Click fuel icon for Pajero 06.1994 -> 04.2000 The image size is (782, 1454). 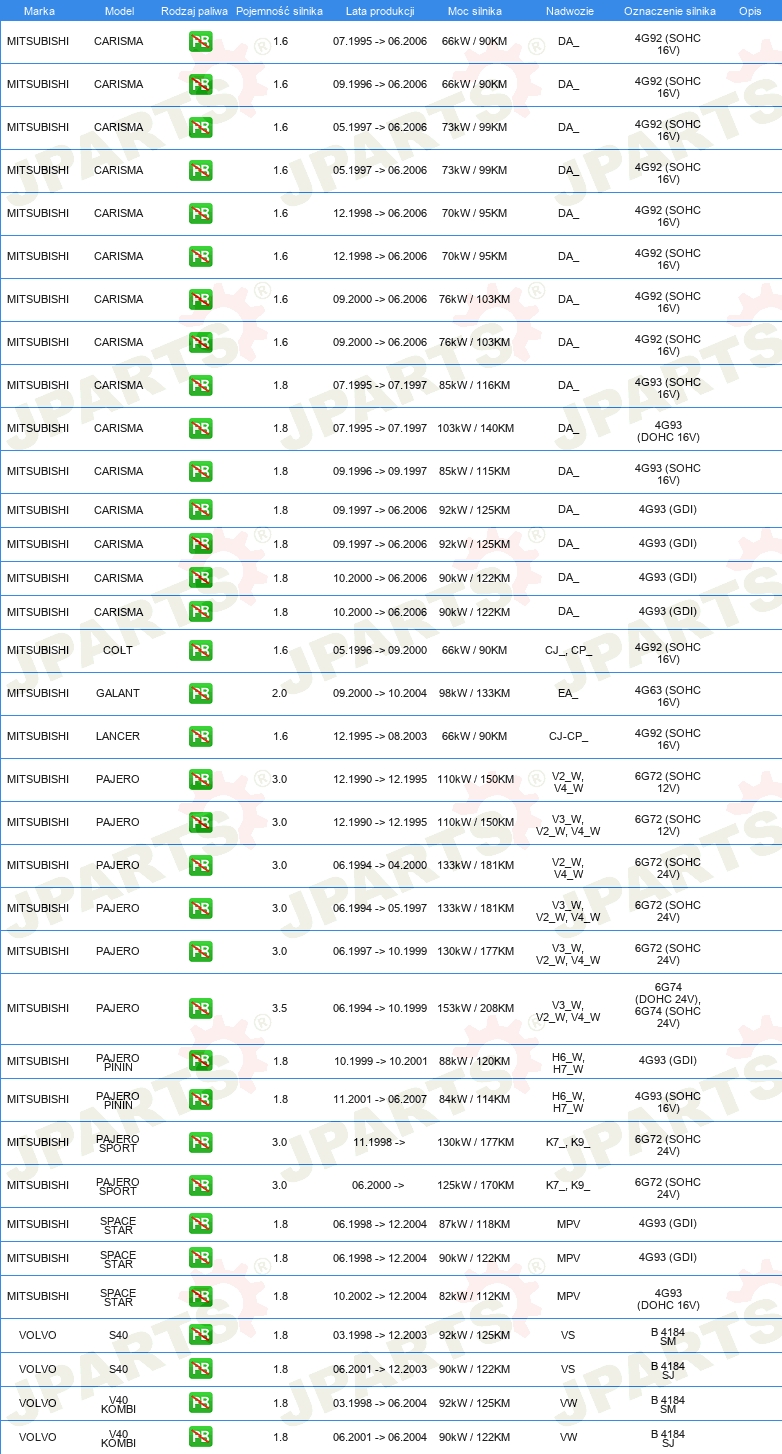(200, 865)
